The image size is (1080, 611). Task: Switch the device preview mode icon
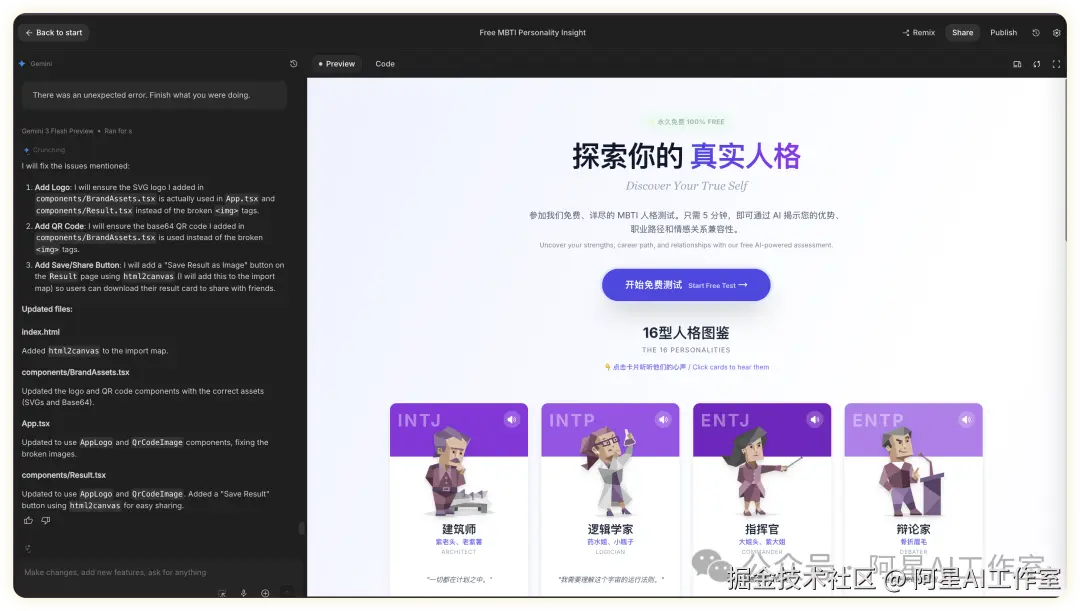coord(1017,64)
